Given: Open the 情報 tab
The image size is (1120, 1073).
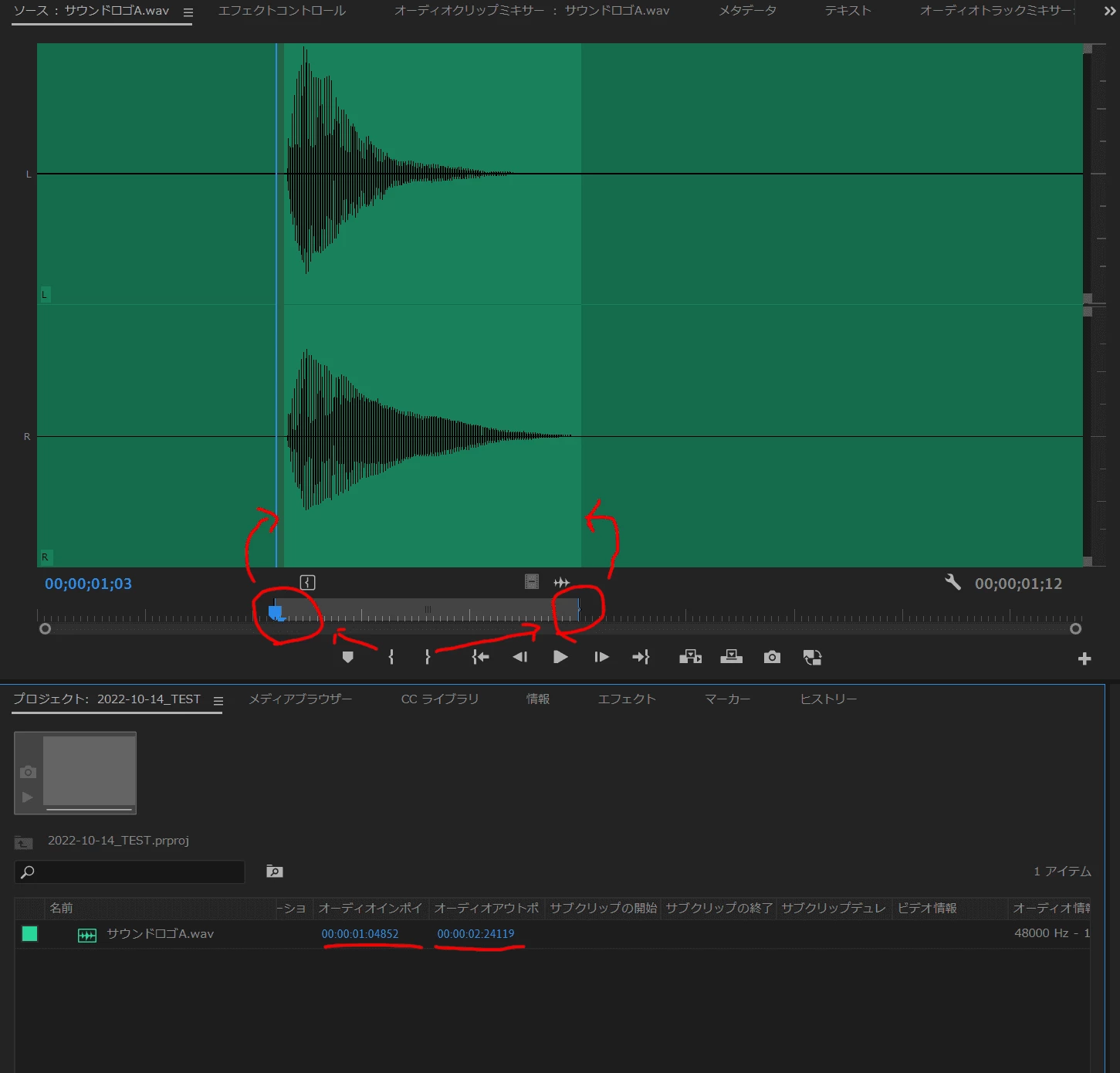Looking at the screenshot, I should coord(538,699).
